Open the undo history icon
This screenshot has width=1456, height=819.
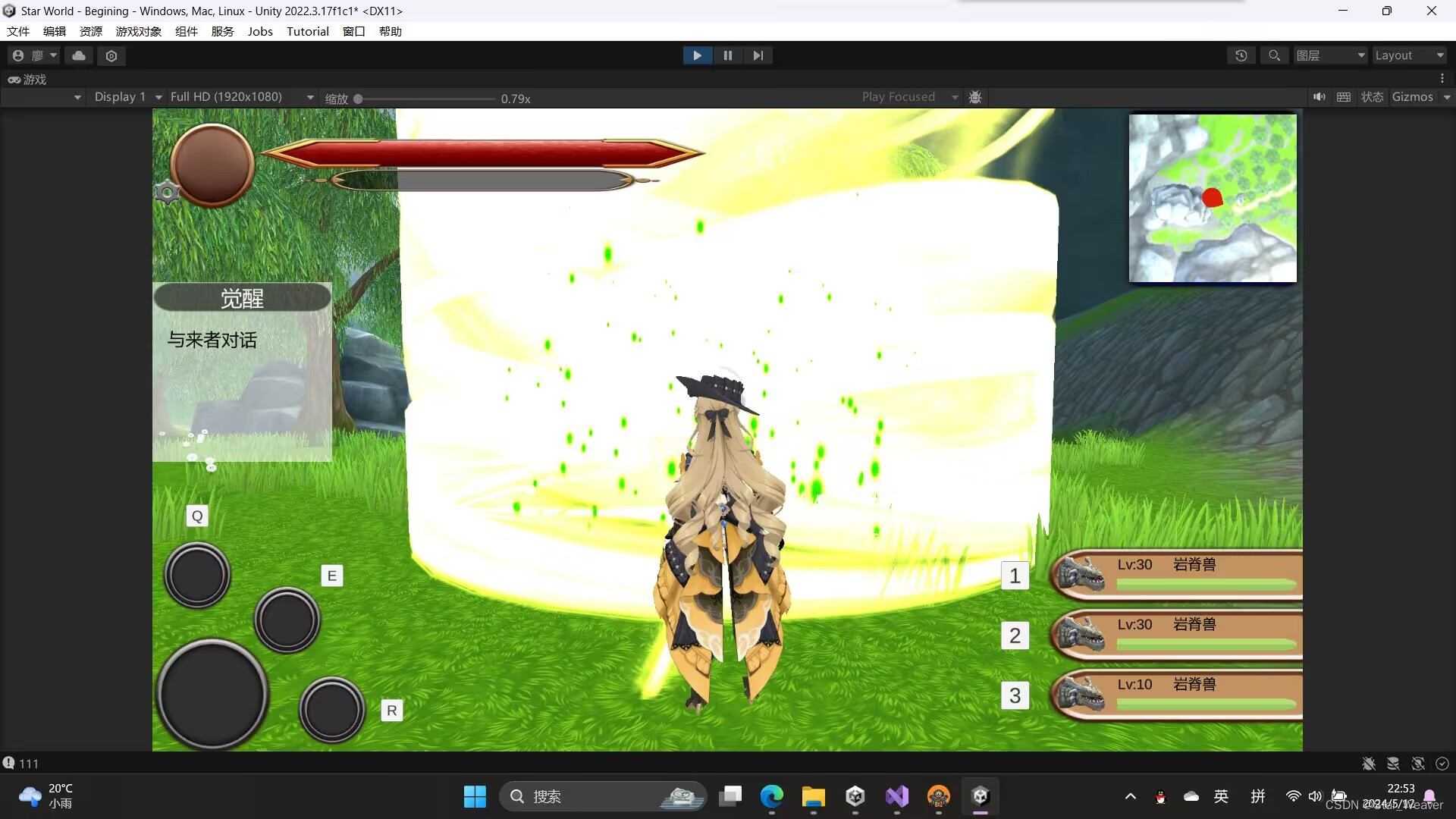1241,55
